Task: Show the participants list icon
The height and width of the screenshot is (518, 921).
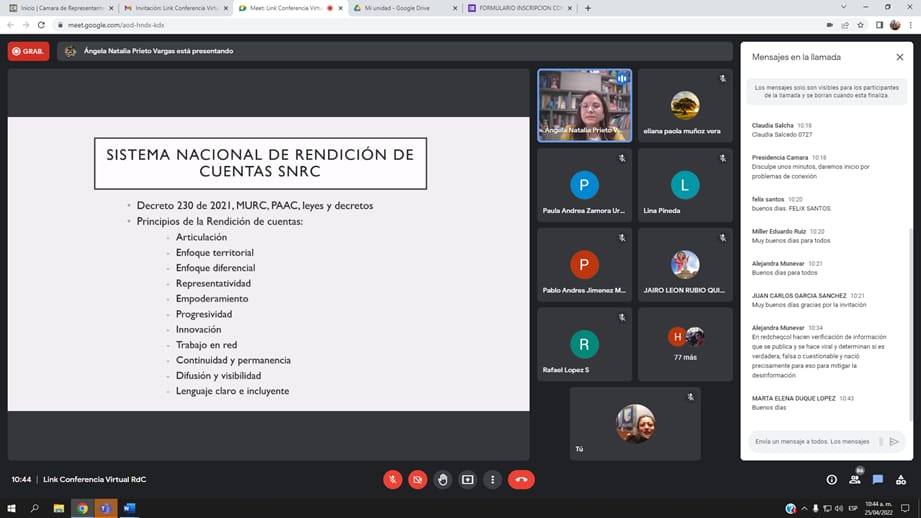Action: coord(854,480)
